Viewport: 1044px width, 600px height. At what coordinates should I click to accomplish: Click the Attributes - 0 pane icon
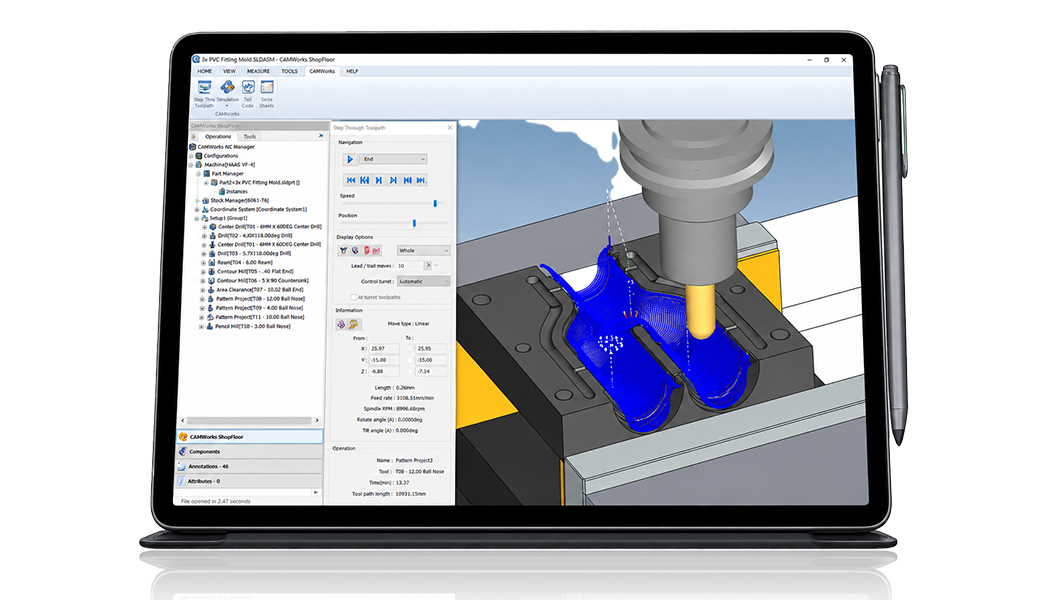point(181,481)
